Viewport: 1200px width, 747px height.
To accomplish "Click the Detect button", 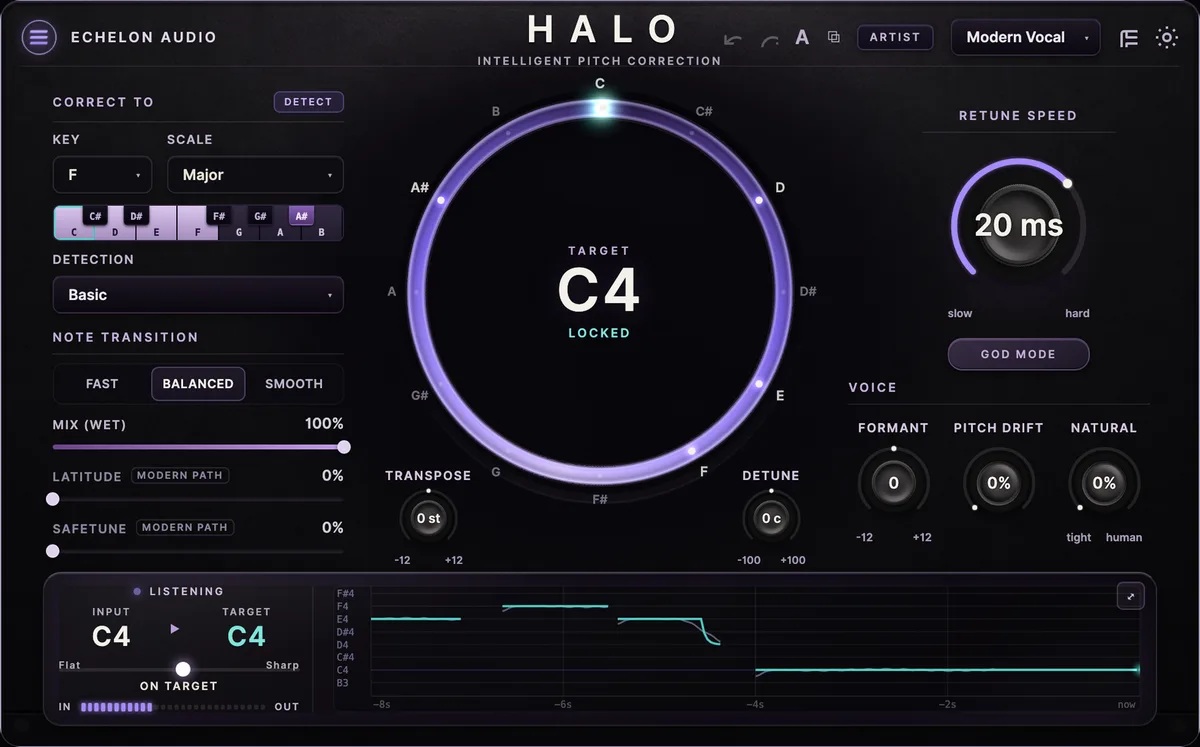I will pyautogui.click(x=309, y=102).
